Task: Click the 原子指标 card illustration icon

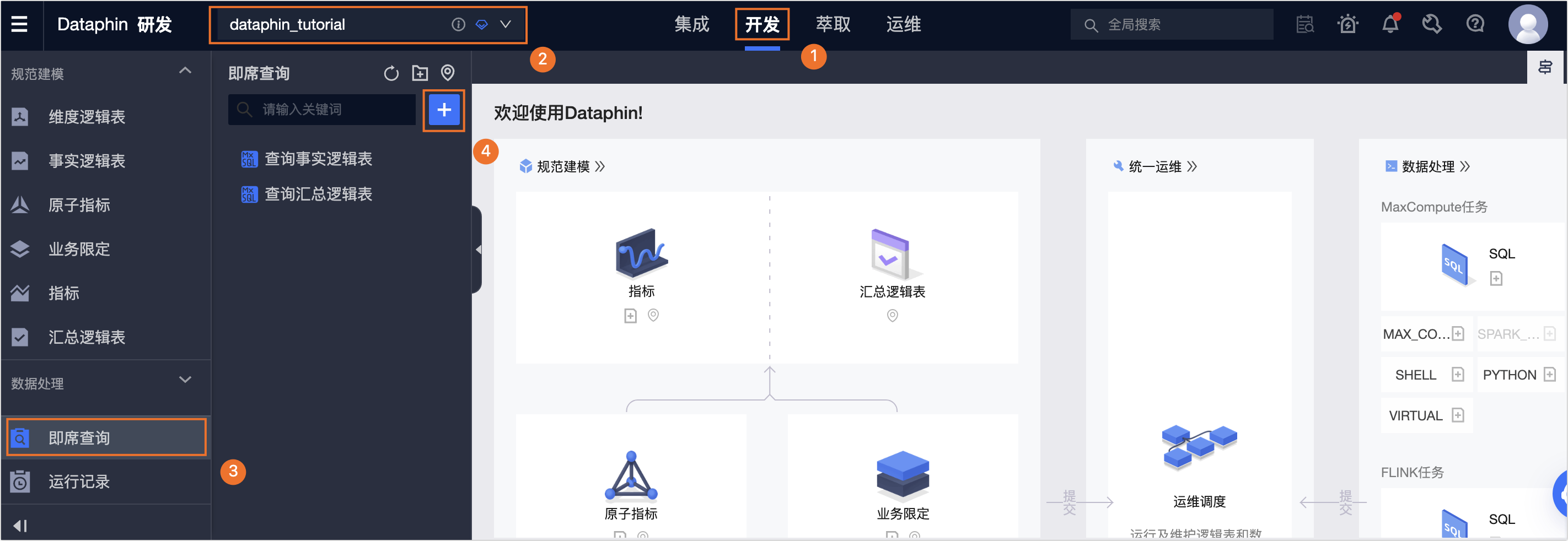Action: tap(631, 475)
